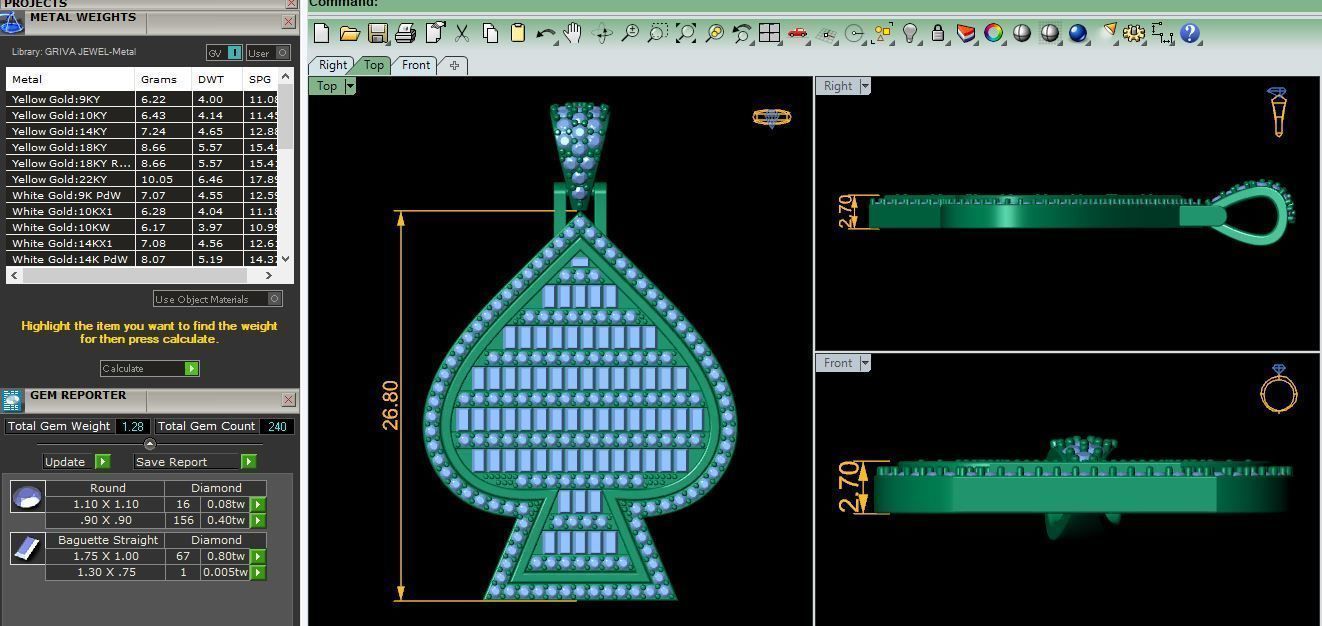
Task: Click the red car icon
Action: pyautogui.click(x=797, y=33)
